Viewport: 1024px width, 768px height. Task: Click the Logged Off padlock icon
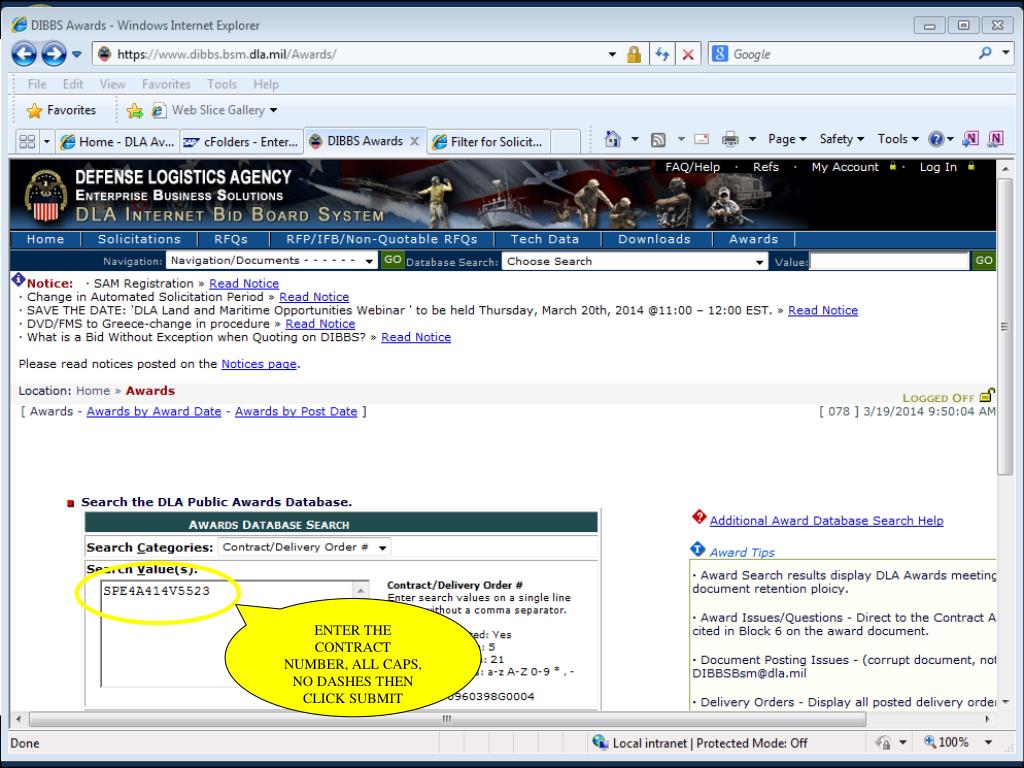point(987,395)
